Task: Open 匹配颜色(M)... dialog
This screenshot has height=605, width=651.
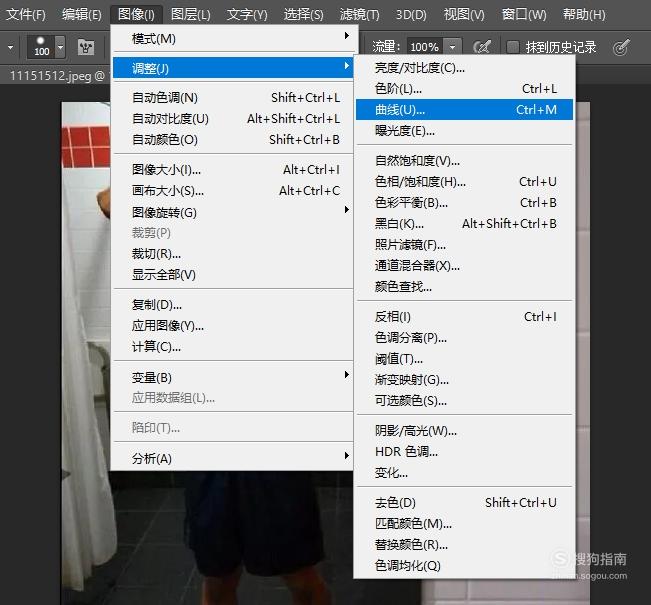Action: pyautogui.click(x=464, y=524)
